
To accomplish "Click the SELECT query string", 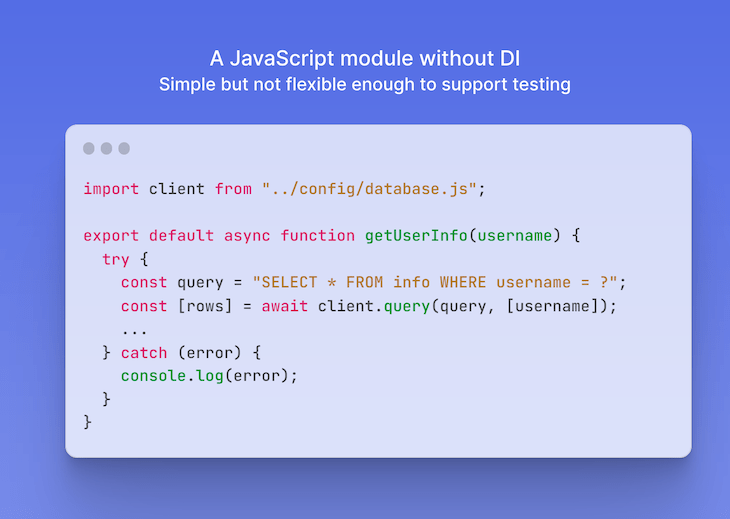I will point(435,282).
